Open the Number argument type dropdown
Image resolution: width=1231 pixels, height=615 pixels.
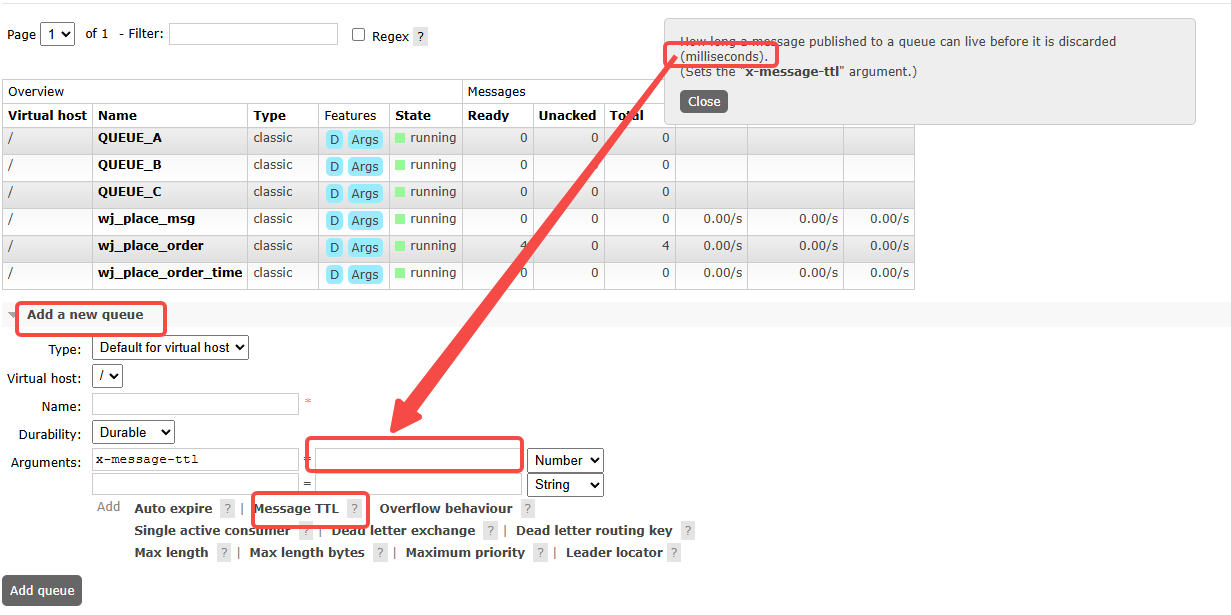(565, 461)
